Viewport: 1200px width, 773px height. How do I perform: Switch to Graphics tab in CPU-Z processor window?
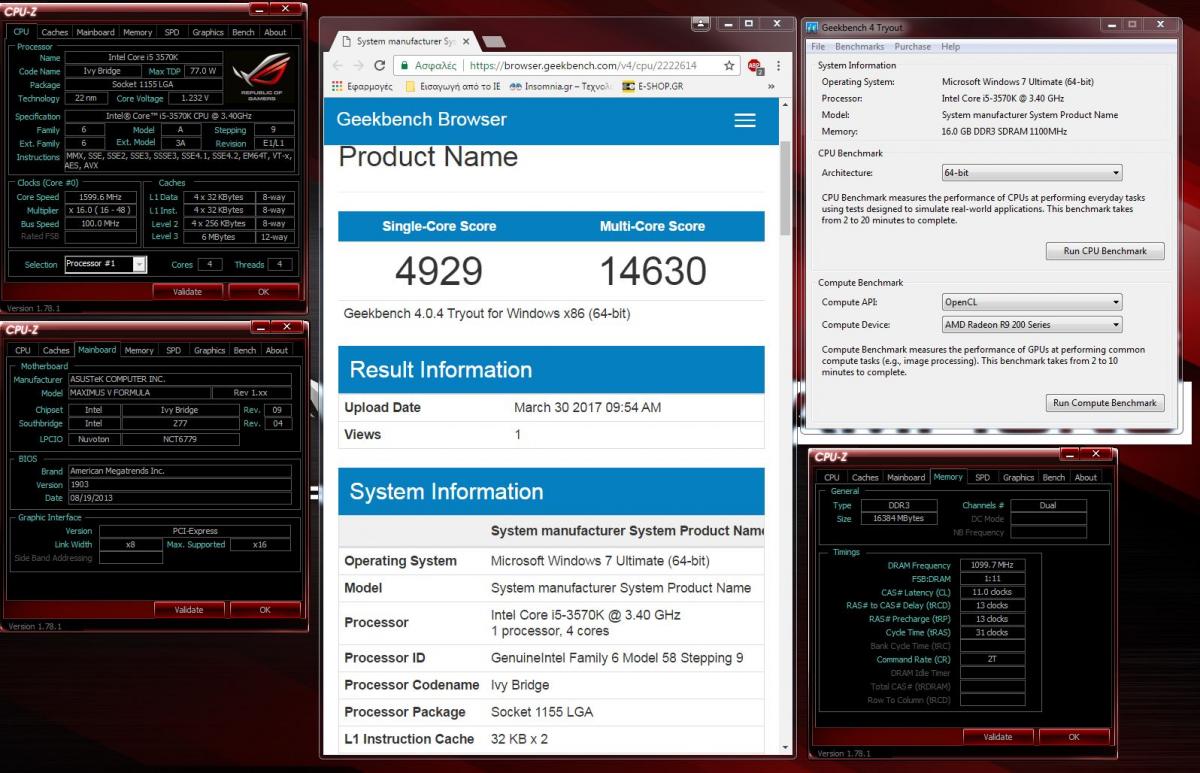click(x=208, y=32)
